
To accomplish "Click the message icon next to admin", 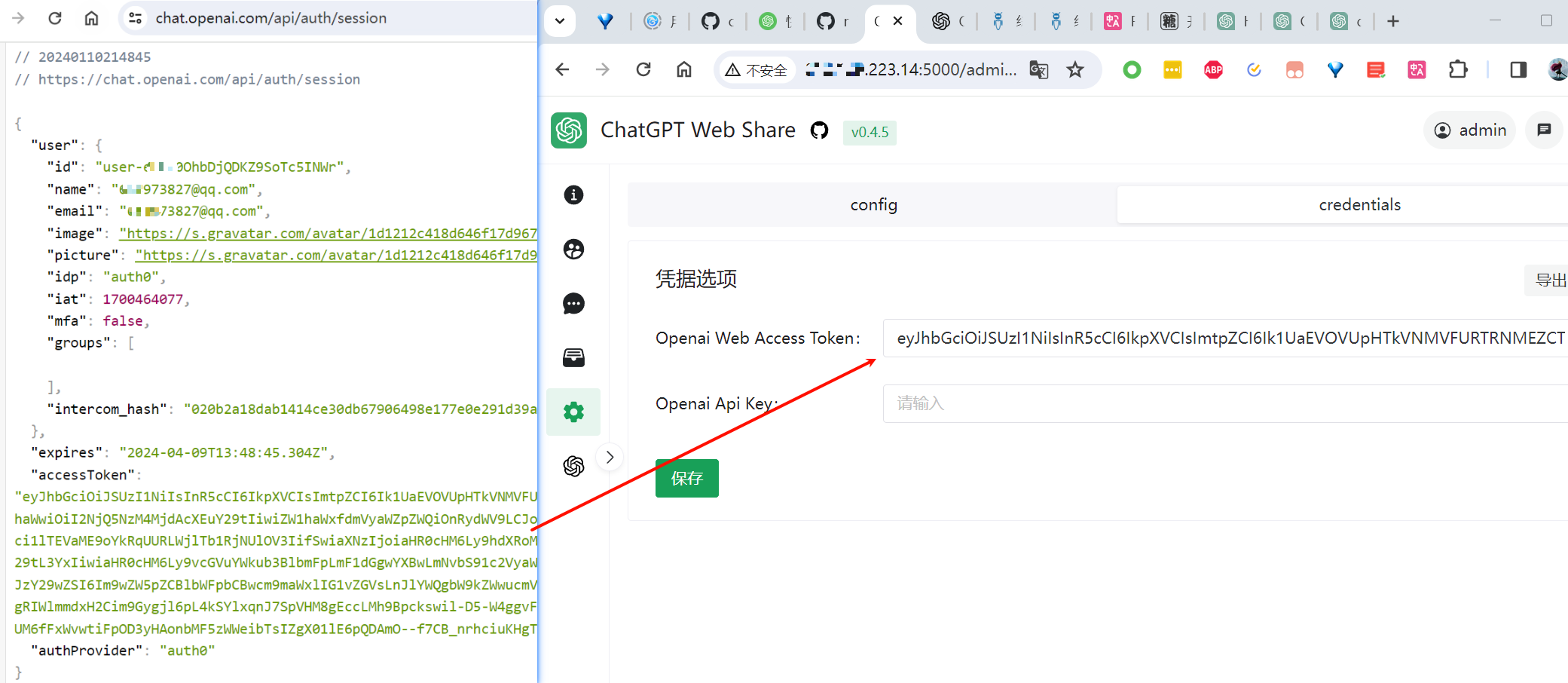I will coord(1544,130).
